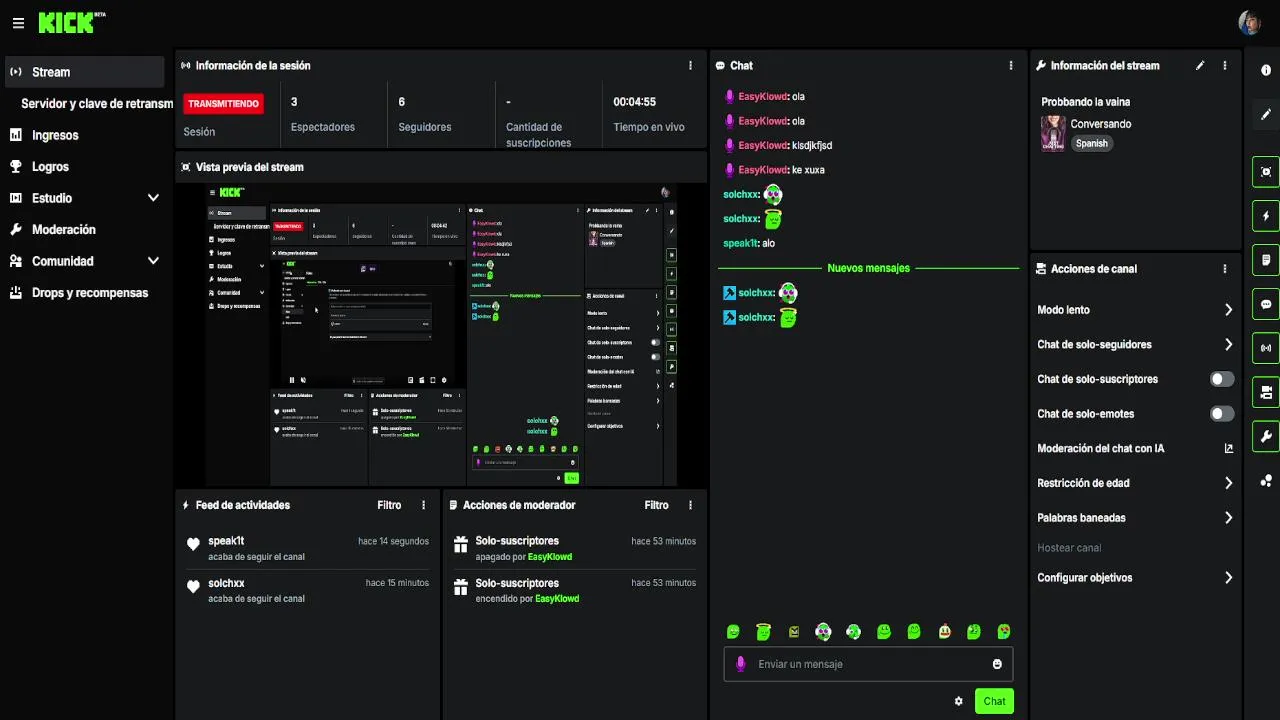
Task: Click the pencil icon in right sidebar
Action: pyautogui.click(x=1266, y=115)
